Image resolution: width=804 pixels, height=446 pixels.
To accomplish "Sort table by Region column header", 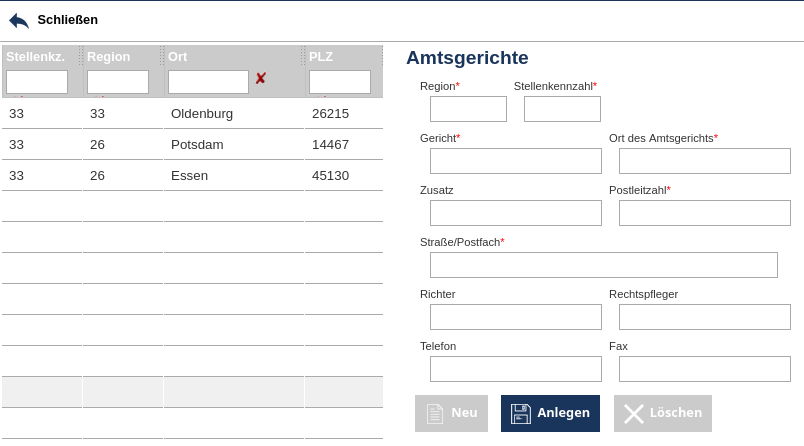I will click(x=108, y=57).
